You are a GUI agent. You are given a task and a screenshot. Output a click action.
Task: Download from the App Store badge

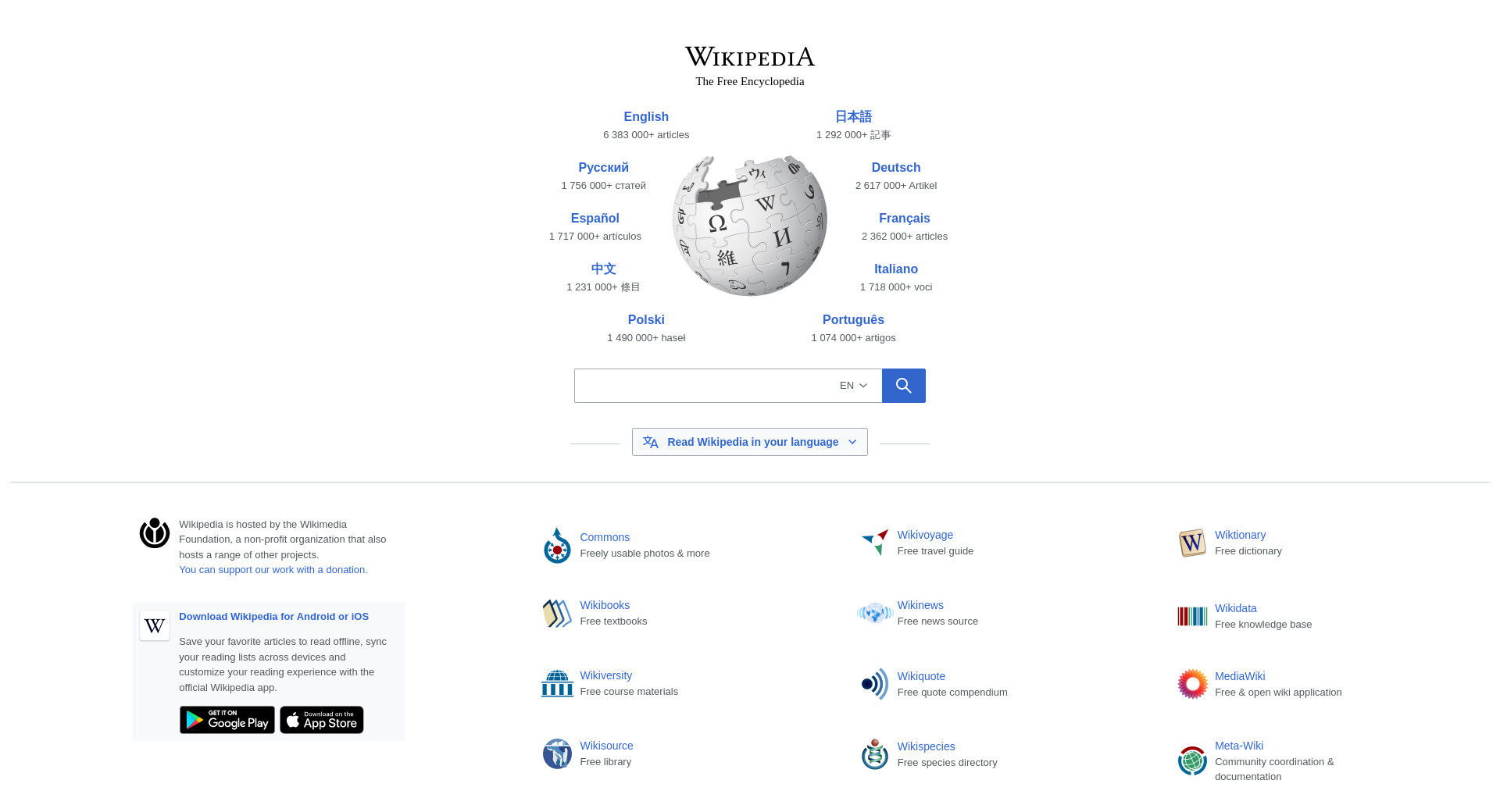pos(322,720)
